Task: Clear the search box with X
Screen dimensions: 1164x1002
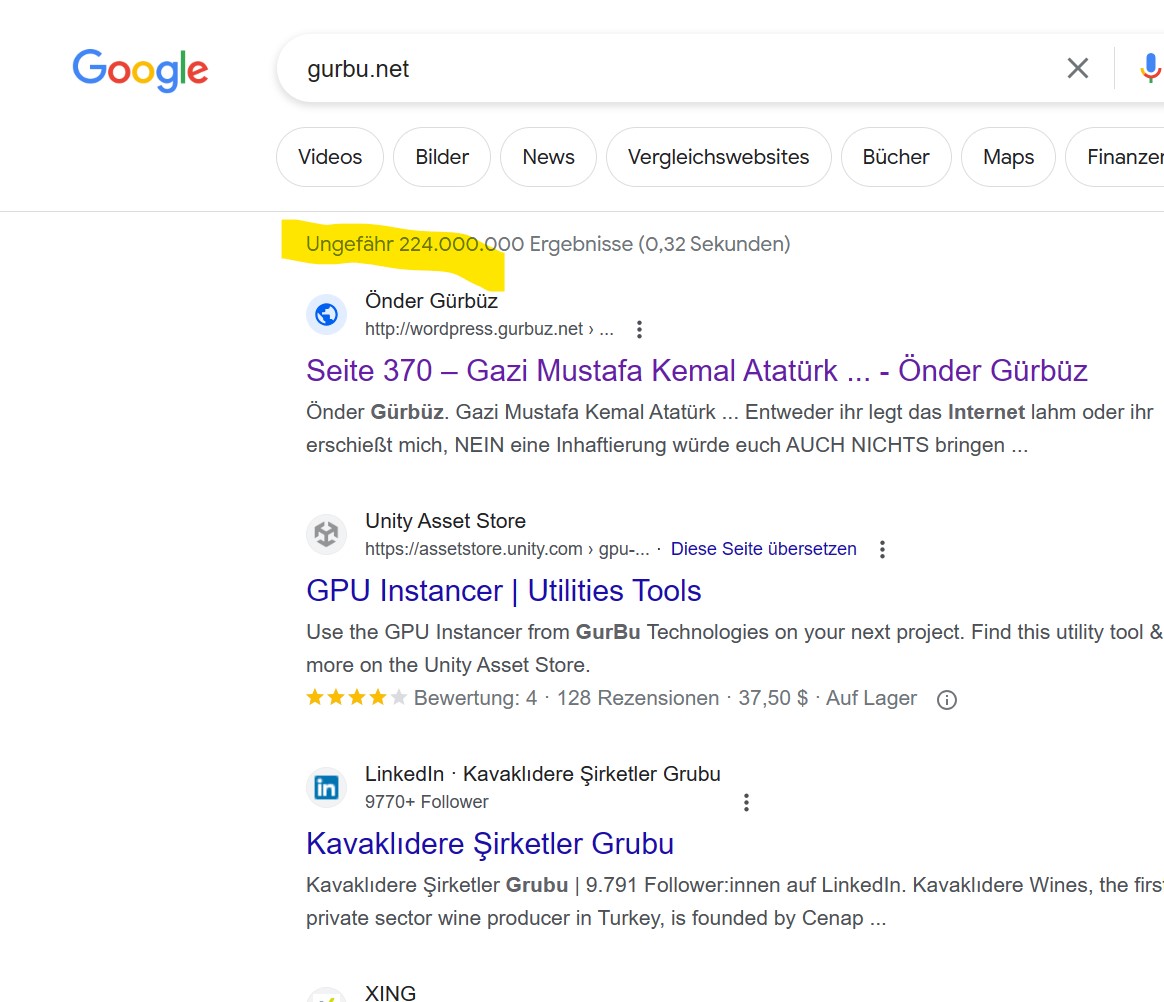Action: (1077, 68)
